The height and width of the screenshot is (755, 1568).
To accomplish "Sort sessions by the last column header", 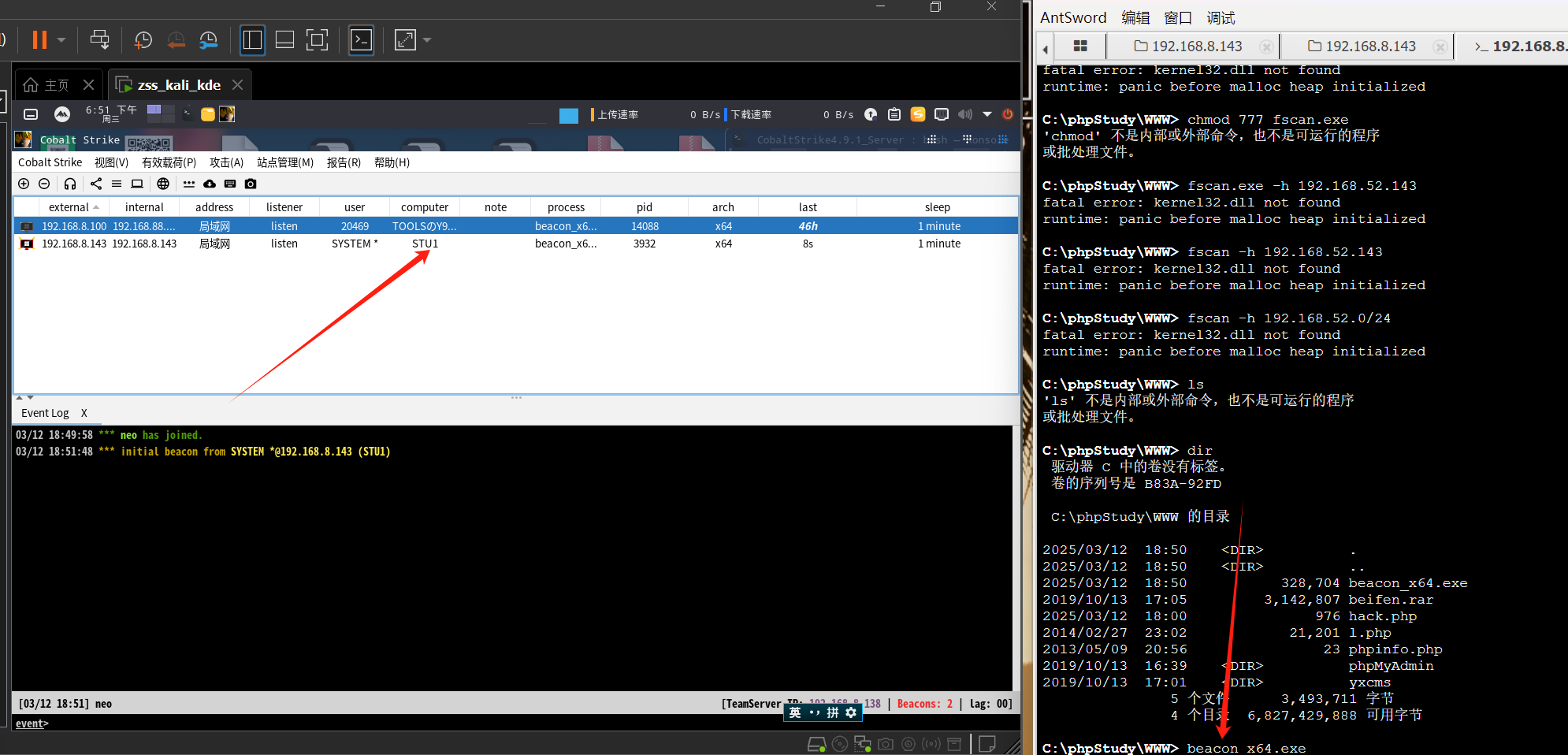I will click(x=808, y=207).
